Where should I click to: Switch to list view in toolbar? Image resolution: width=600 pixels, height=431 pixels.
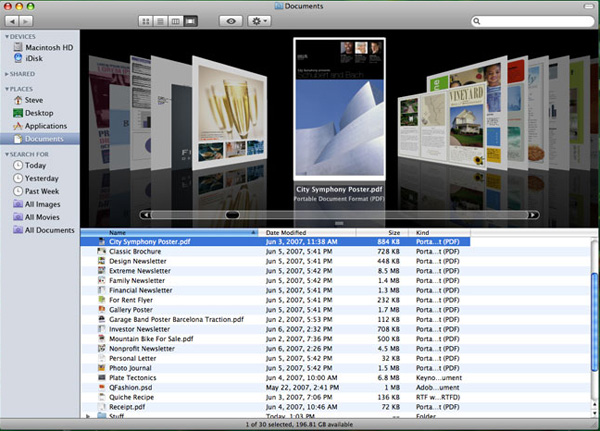[x=161, y=21]
